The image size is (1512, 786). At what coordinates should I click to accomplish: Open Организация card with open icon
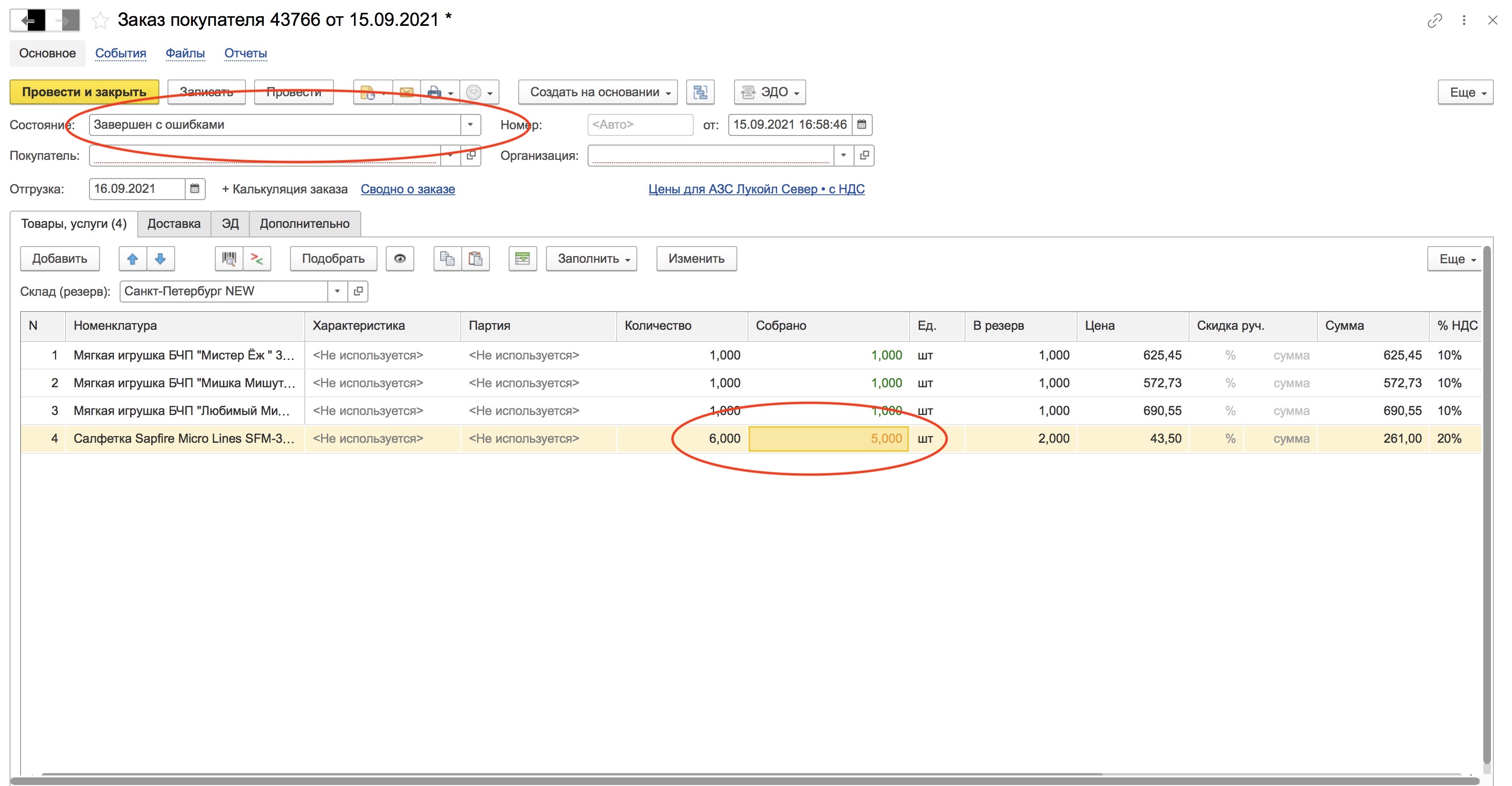coord(864,156)
